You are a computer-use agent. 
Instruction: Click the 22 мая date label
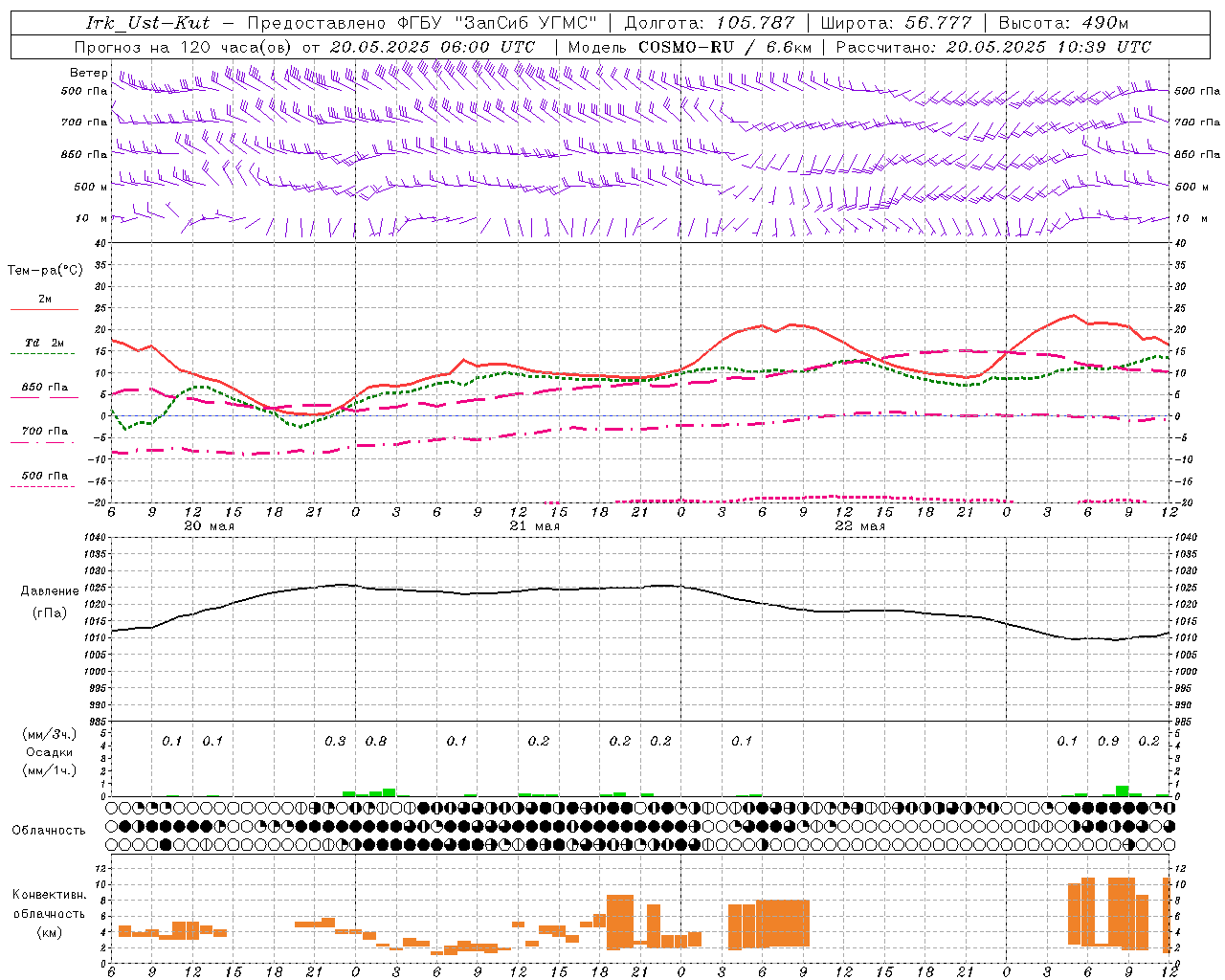coord(859,525)
